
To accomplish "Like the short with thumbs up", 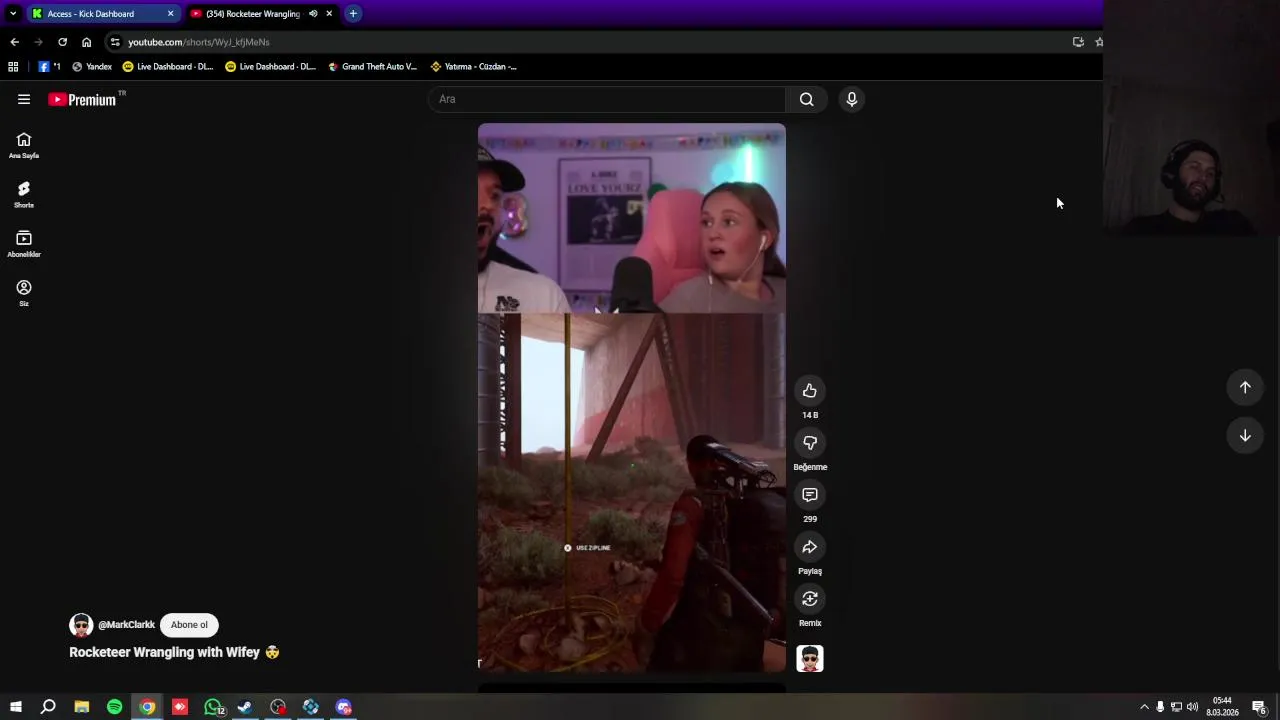I will (810, 391).
